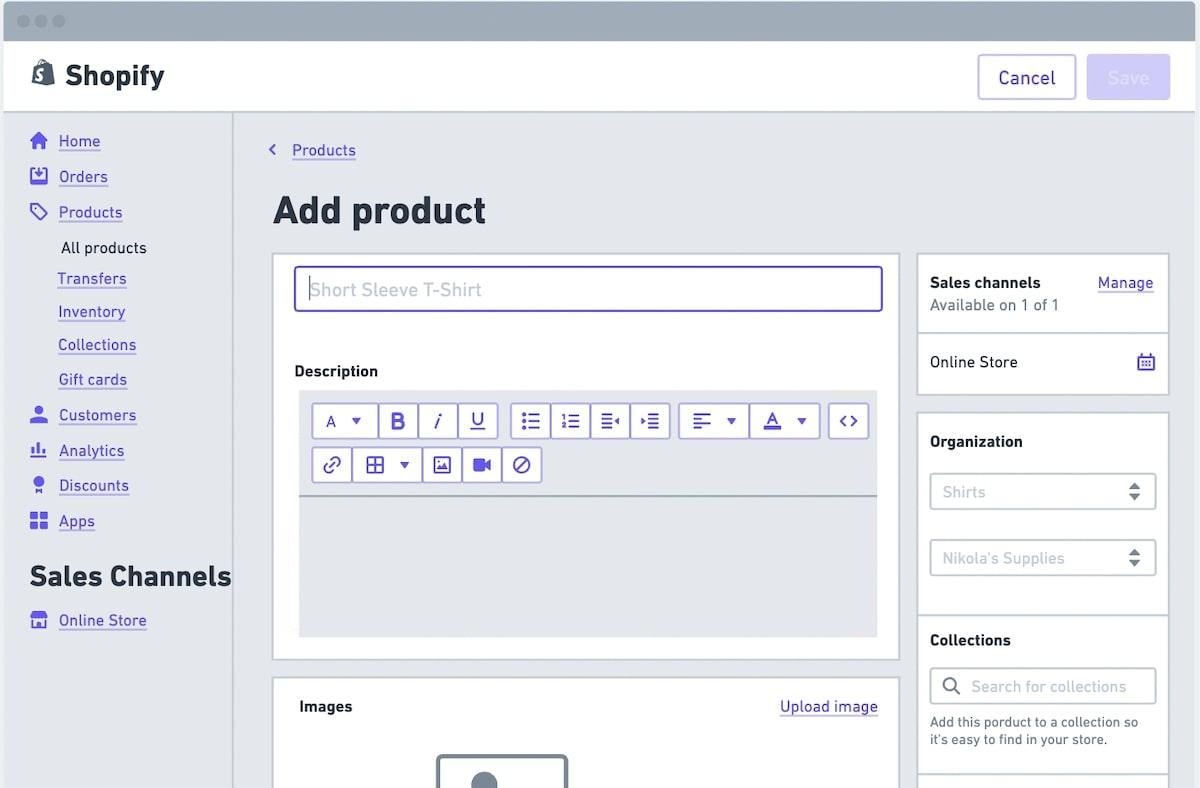Open Online Store sales channel link
This screenshot has width=1200, height=788.
click(103, 621)
